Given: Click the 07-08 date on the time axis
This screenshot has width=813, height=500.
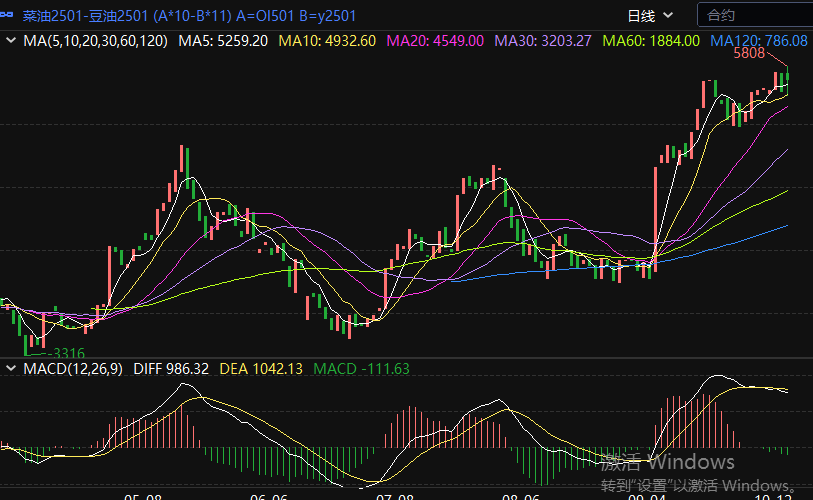Looking at the screenshot, I should click(x=392, y=495).
